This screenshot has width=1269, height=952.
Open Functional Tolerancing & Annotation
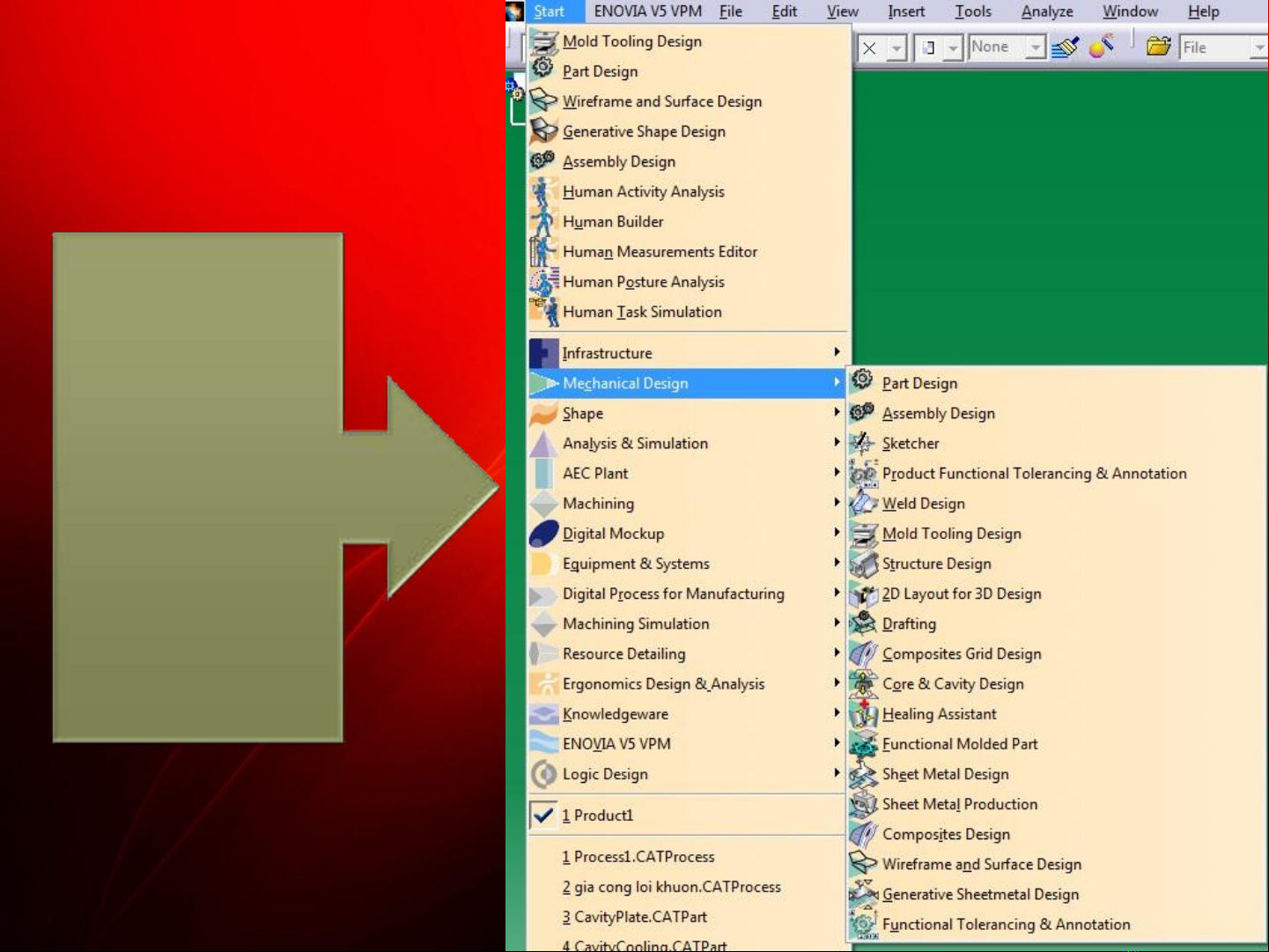(1057, 925)
